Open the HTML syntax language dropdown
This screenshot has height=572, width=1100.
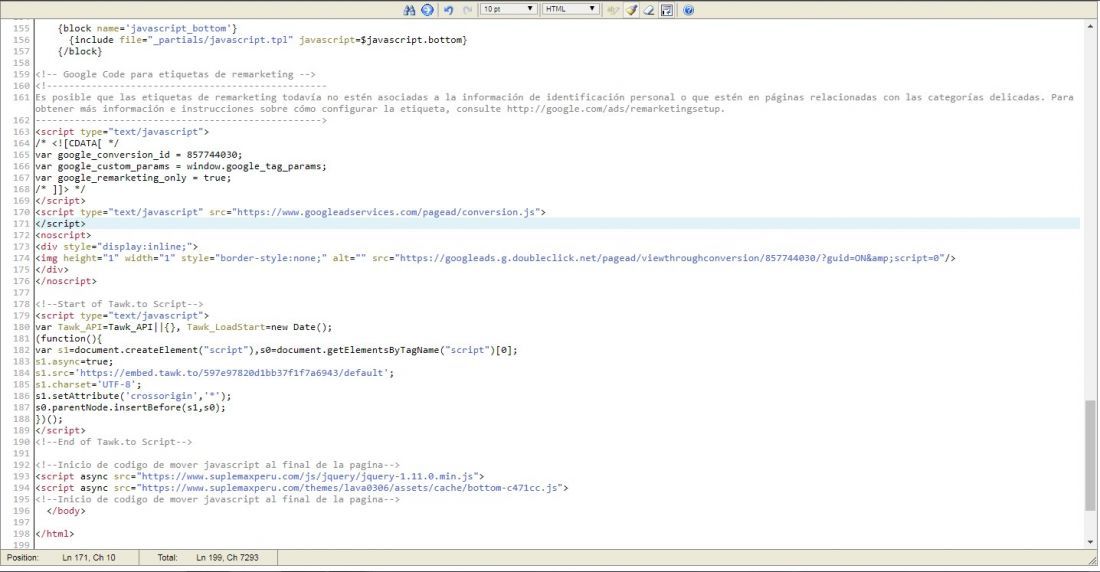click(x=570, y=9)
